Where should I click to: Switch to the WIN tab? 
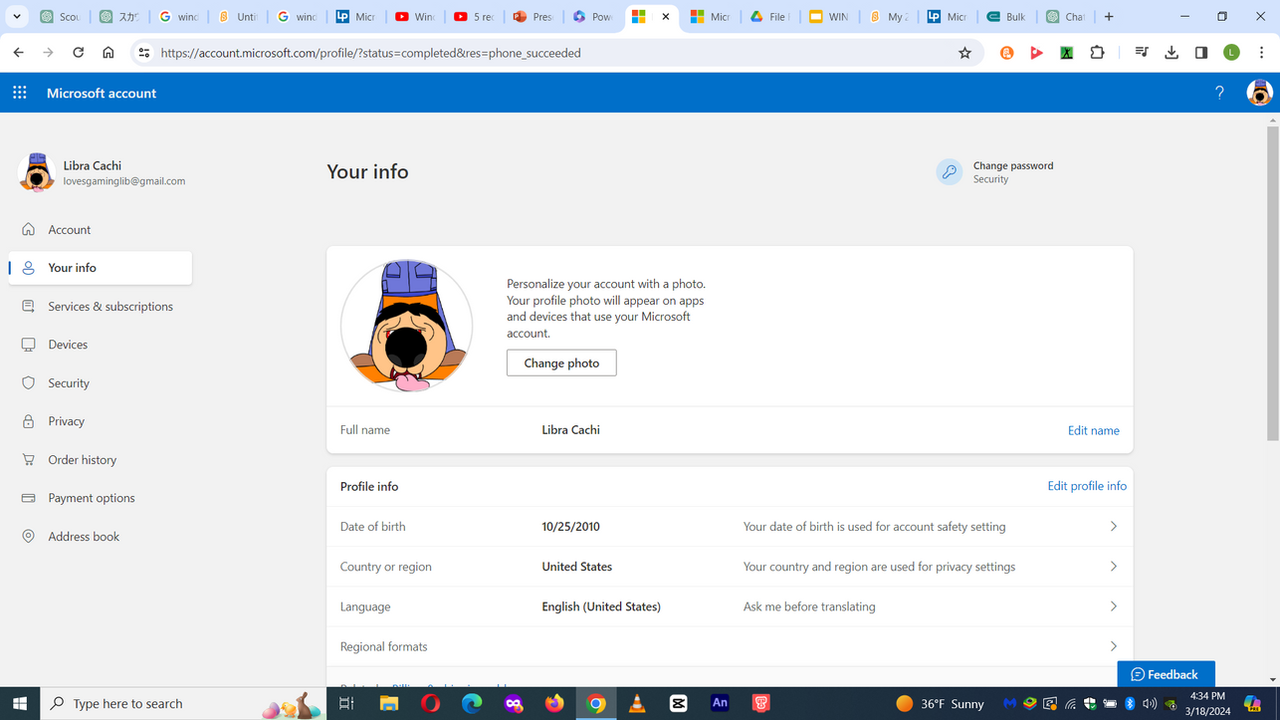coord(829,17)
